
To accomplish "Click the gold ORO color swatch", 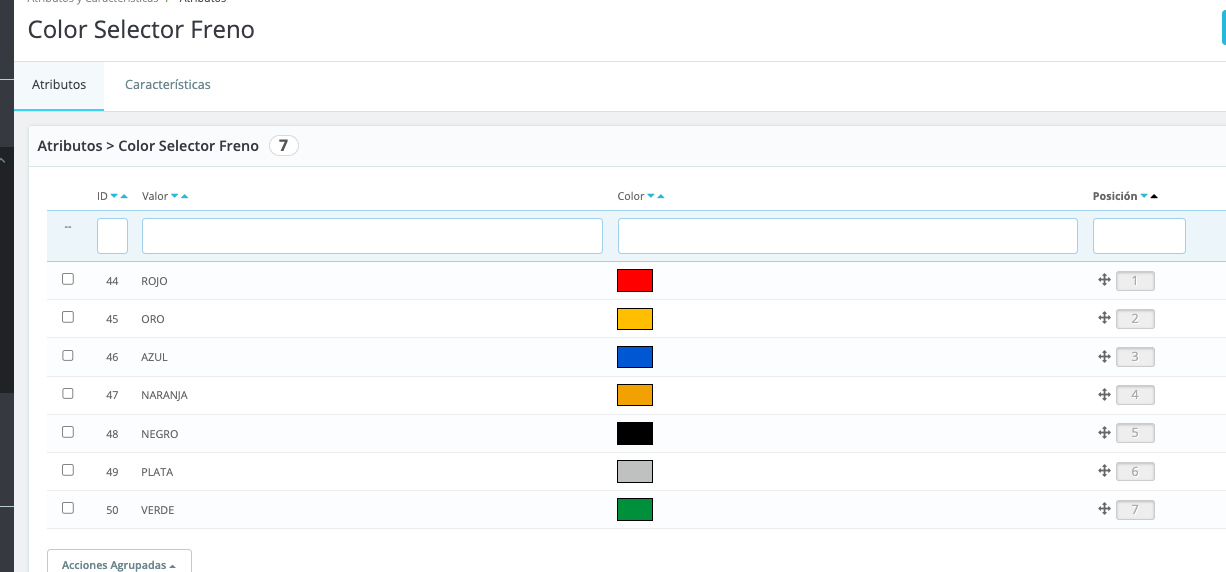I will click(x=635, y=319).
